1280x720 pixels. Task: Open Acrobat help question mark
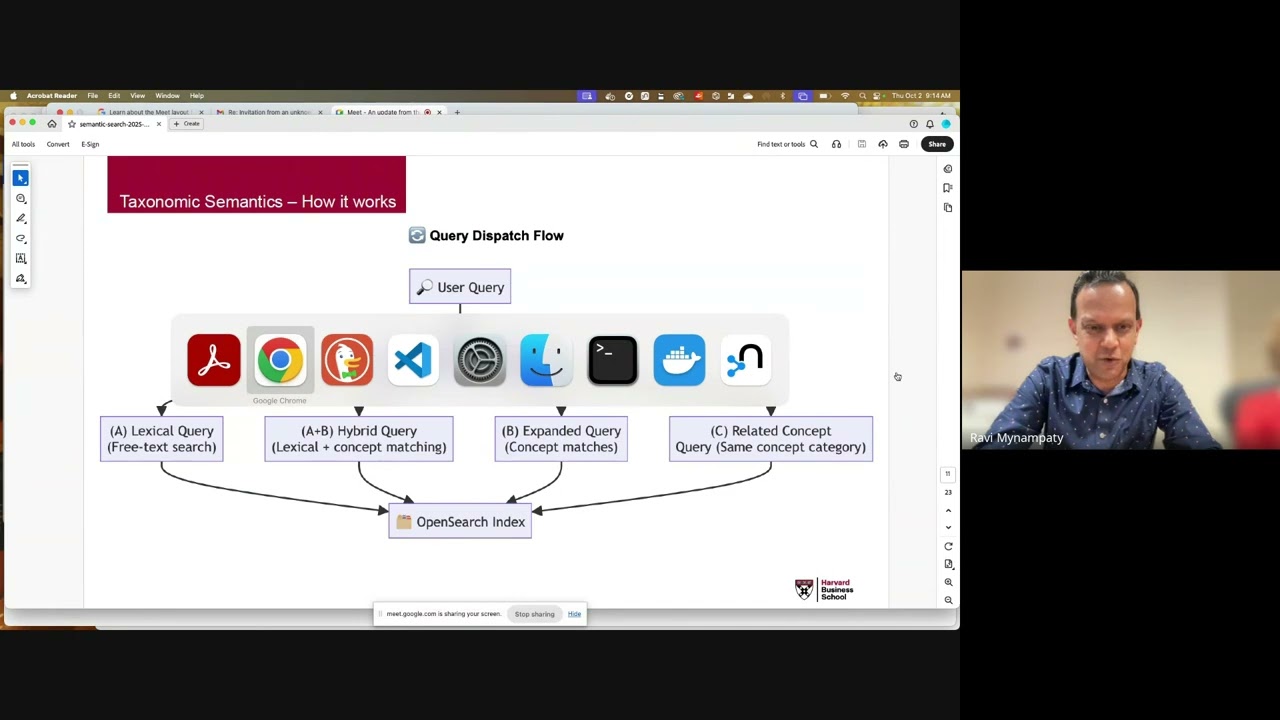[913, 124]
